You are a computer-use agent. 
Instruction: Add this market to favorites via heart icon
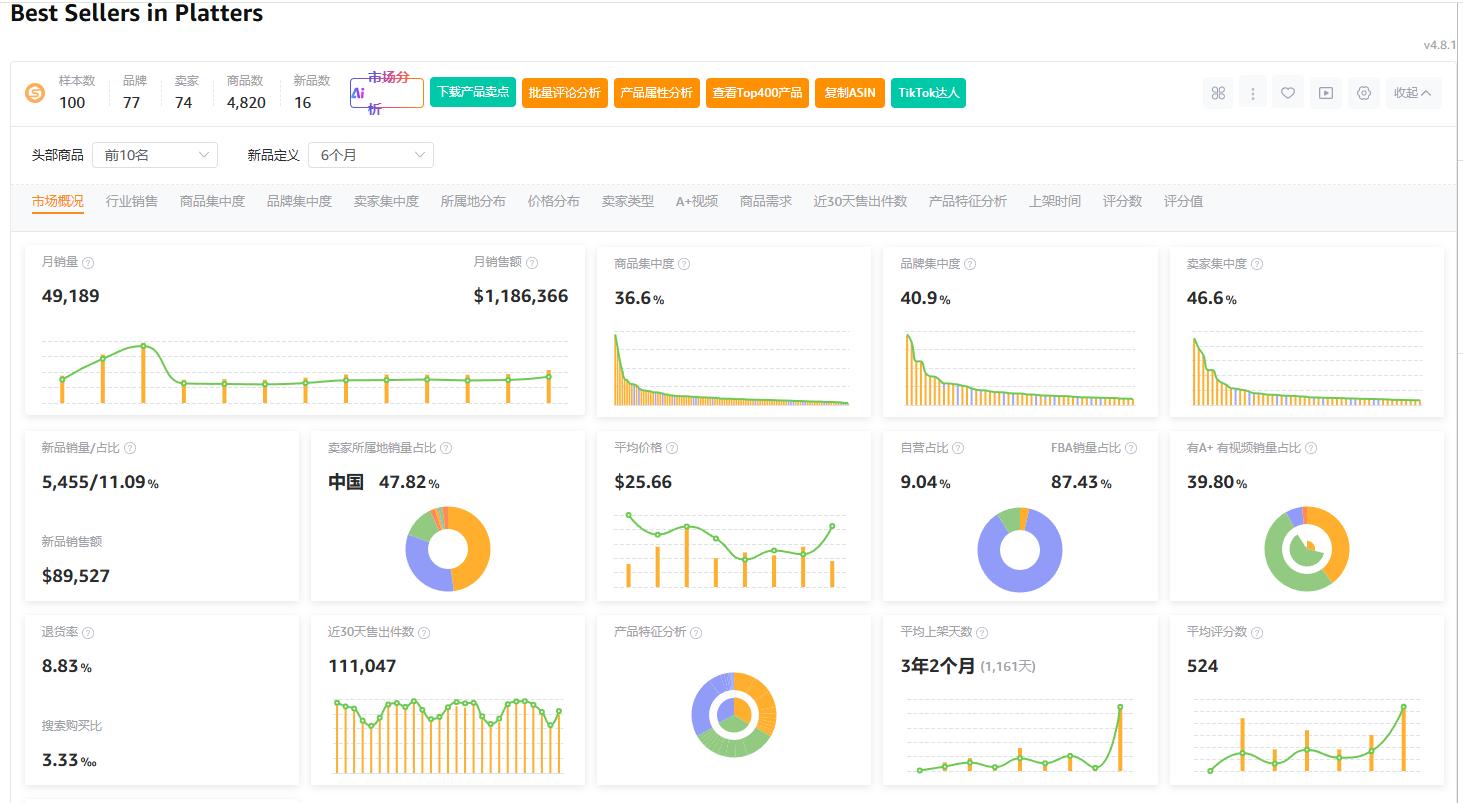(x=1288, y=92)
